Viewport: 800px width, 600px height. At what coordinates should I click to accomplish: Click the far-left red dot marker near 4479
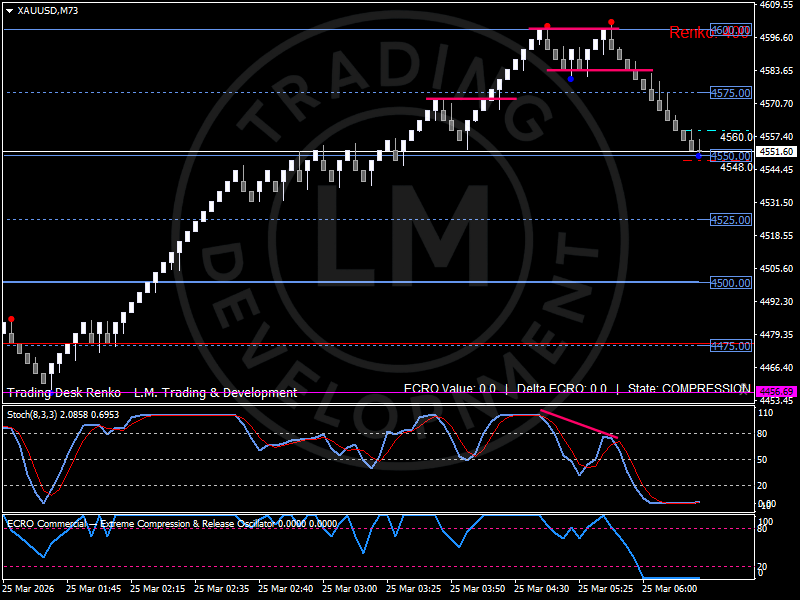[11, 319]
